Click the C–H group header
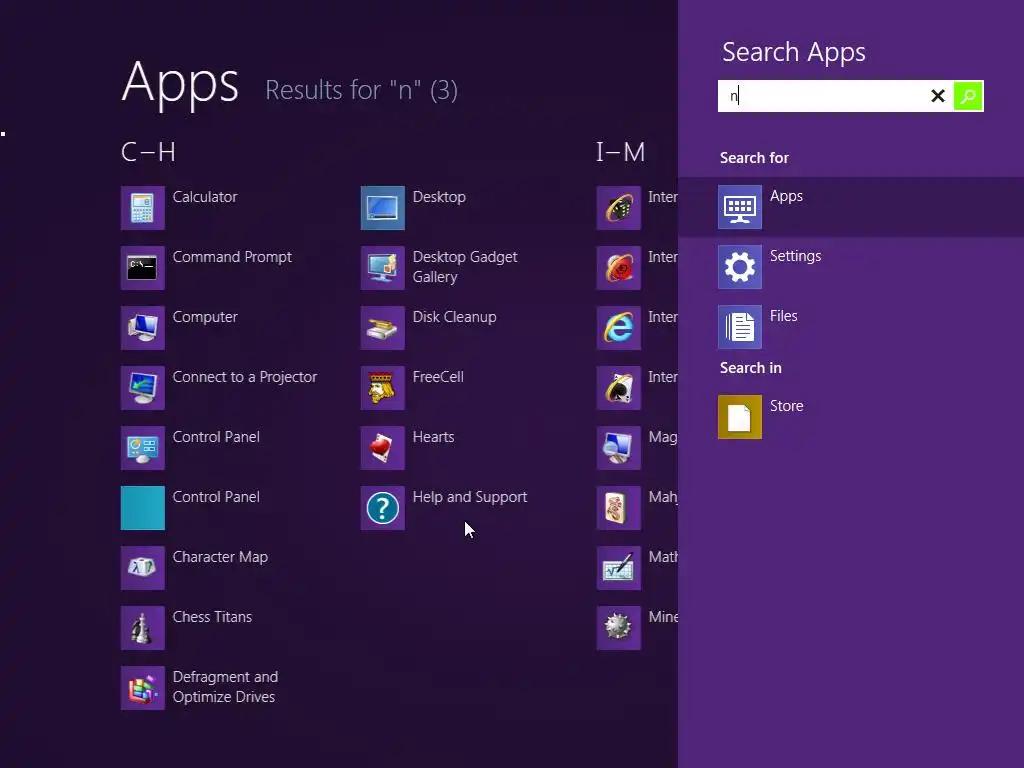The width and height of the screenshot is (1024, 768). coord(148,152)
